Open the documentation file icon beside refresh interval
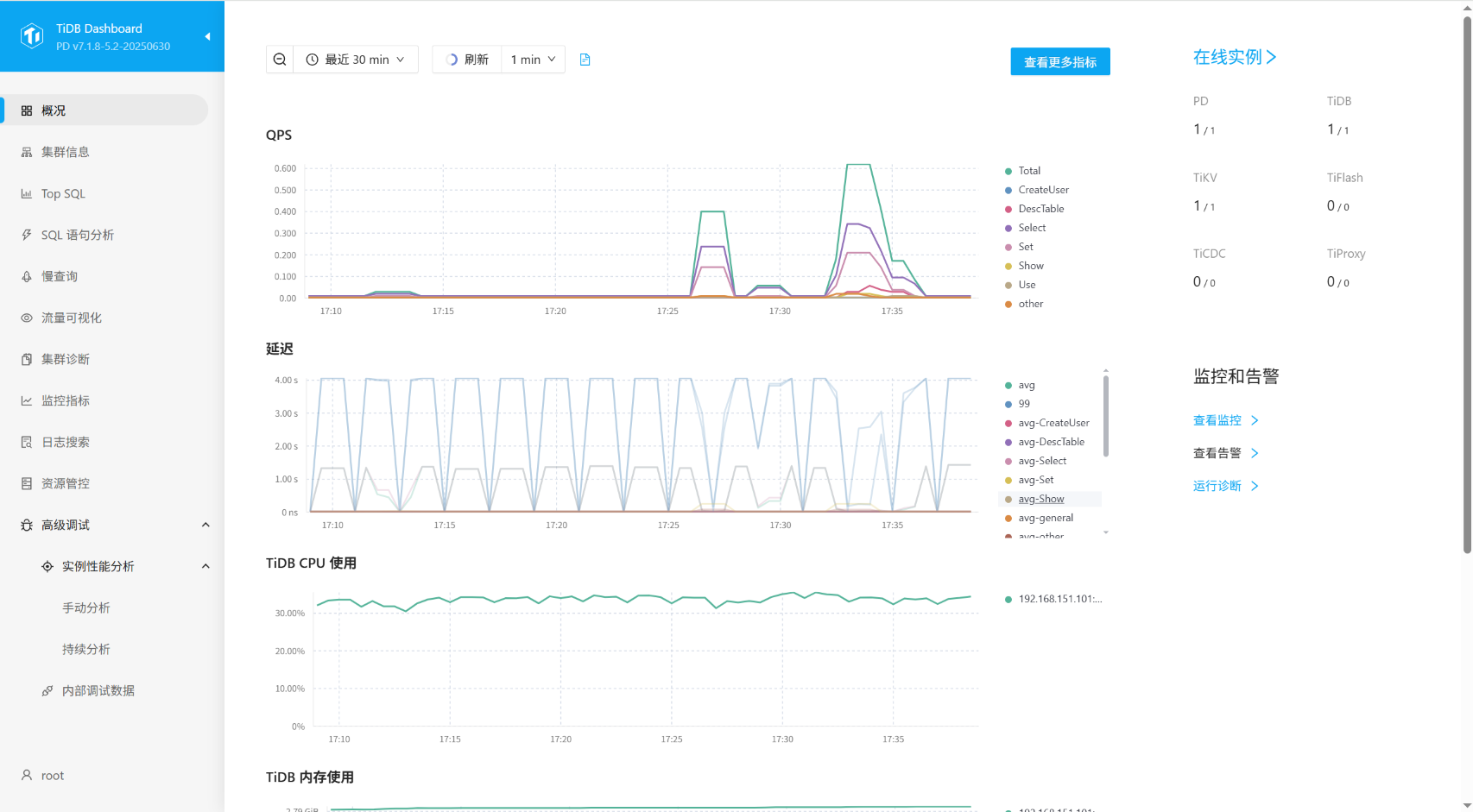Viewport: 1473px width, 812px height. pyautogui.click(x=585, y=60)
